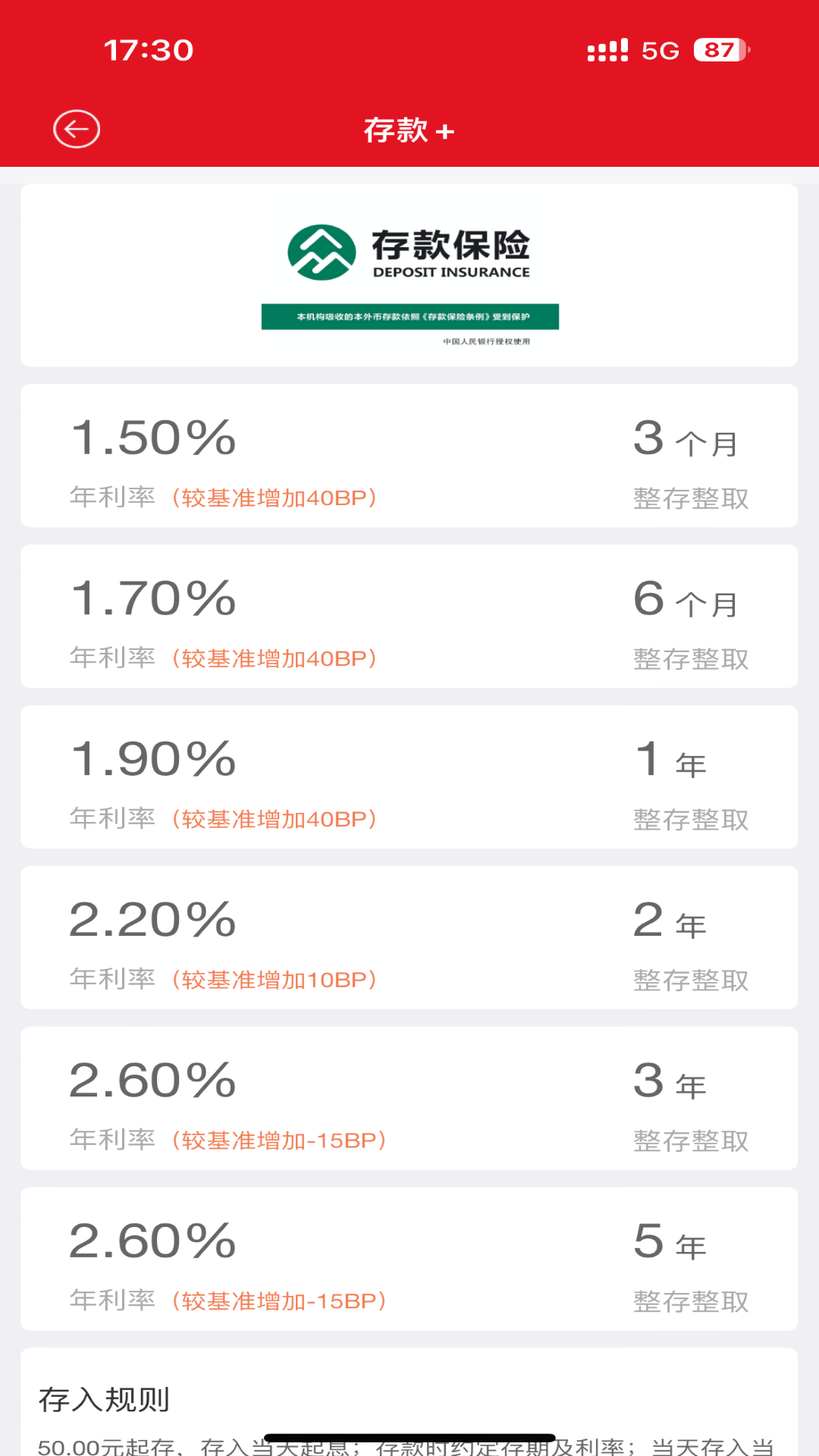The height and width of the screenshot is (1456, 819).
Task: Tap the back arrow icon
Action: point(77,129)
